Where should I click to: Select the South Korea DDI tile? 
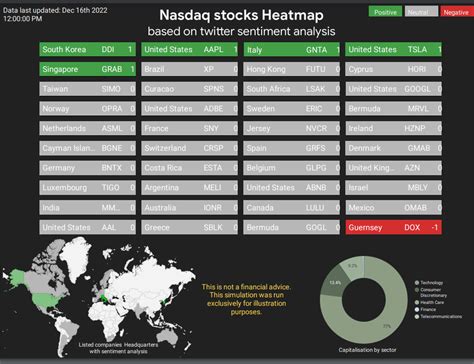point(87,49)
